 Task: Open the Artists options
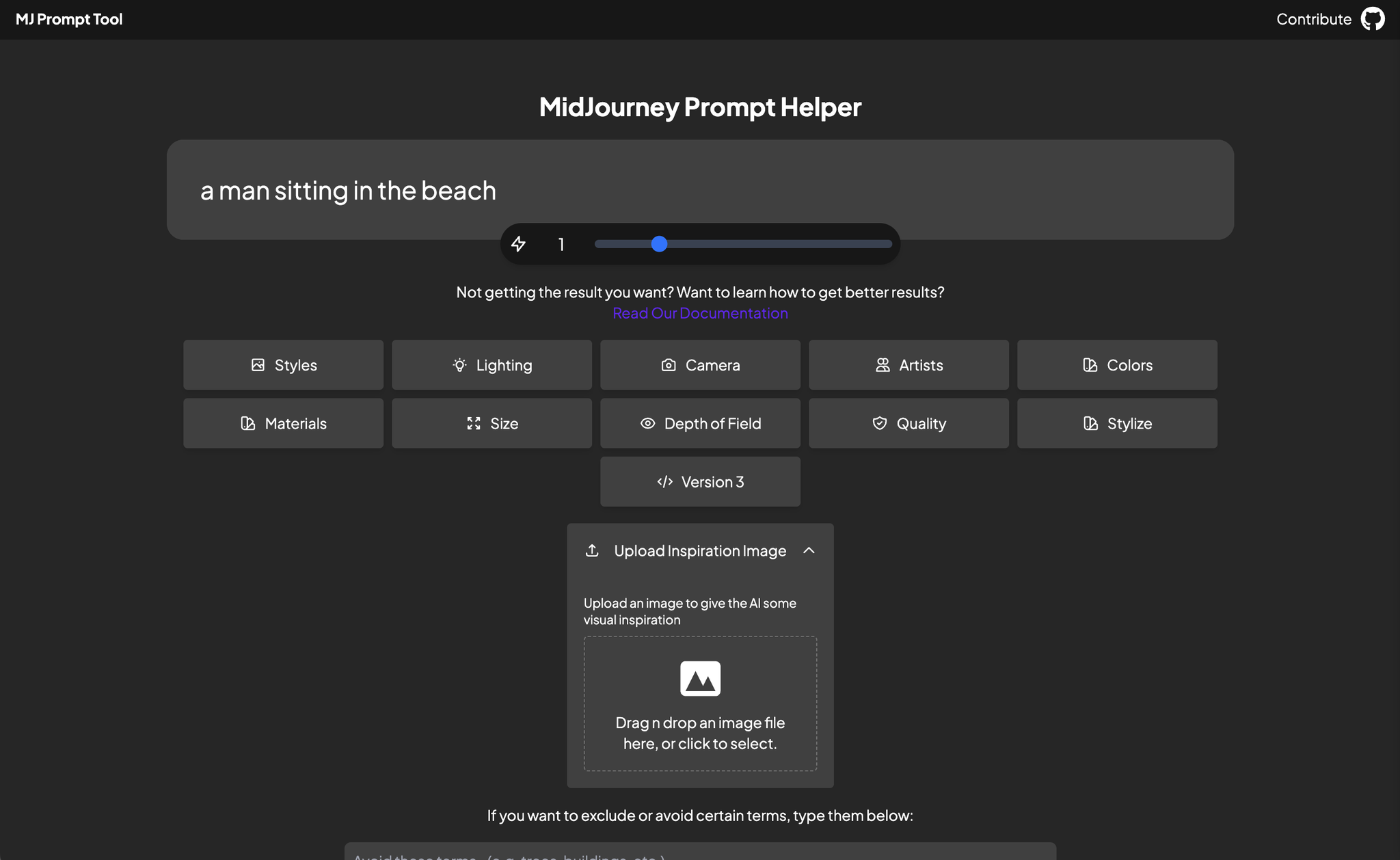tap(908, 365)
